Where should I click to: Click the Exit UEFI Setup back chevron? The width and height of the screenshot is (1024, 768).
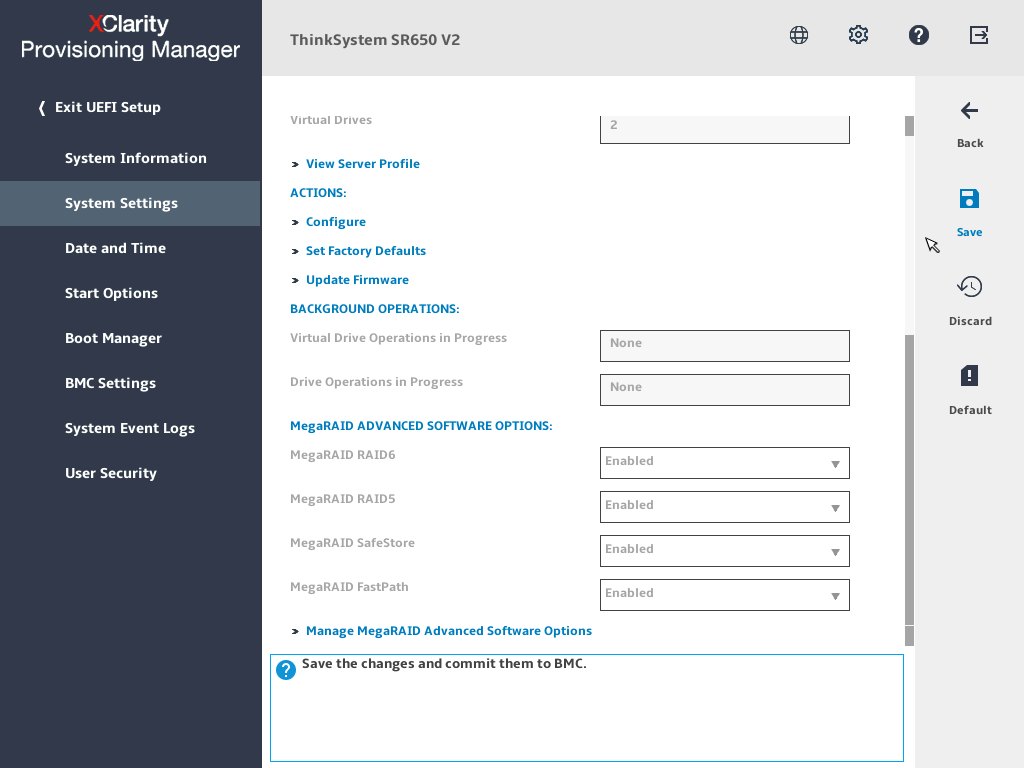(x=42, y=108)
